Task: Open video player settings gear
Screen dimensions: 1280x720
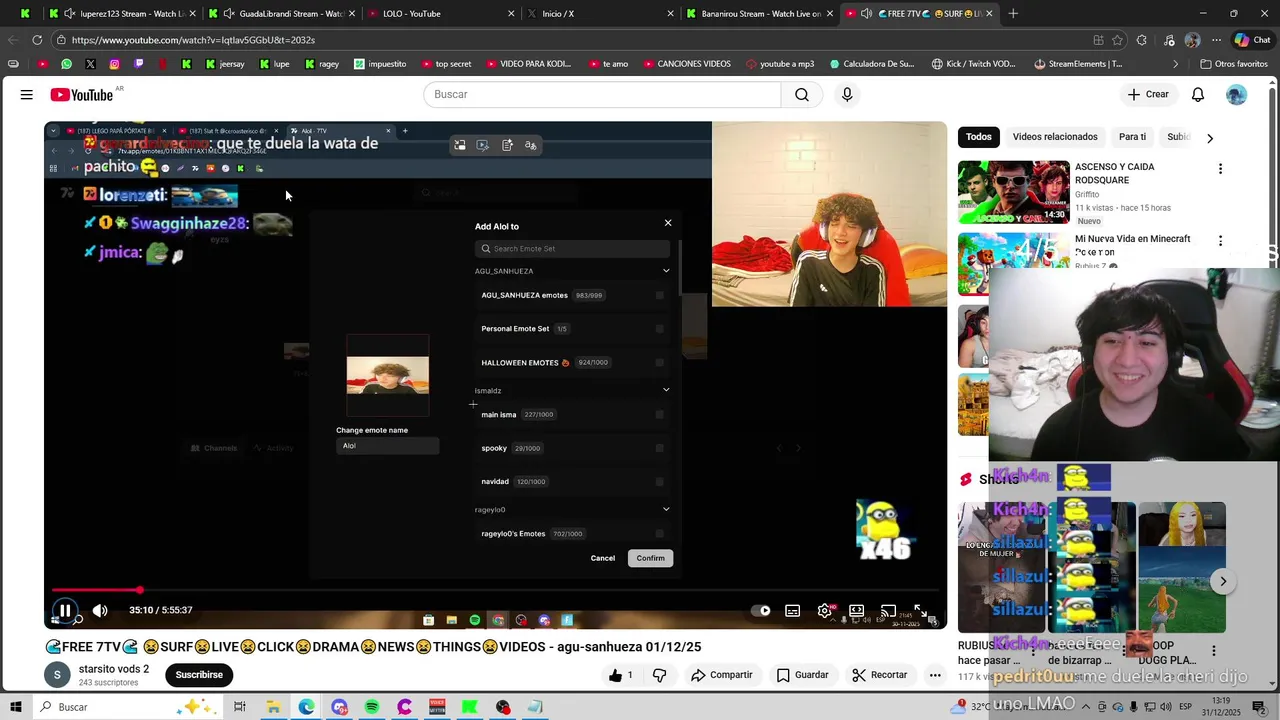Action: [x=825, y=611]
